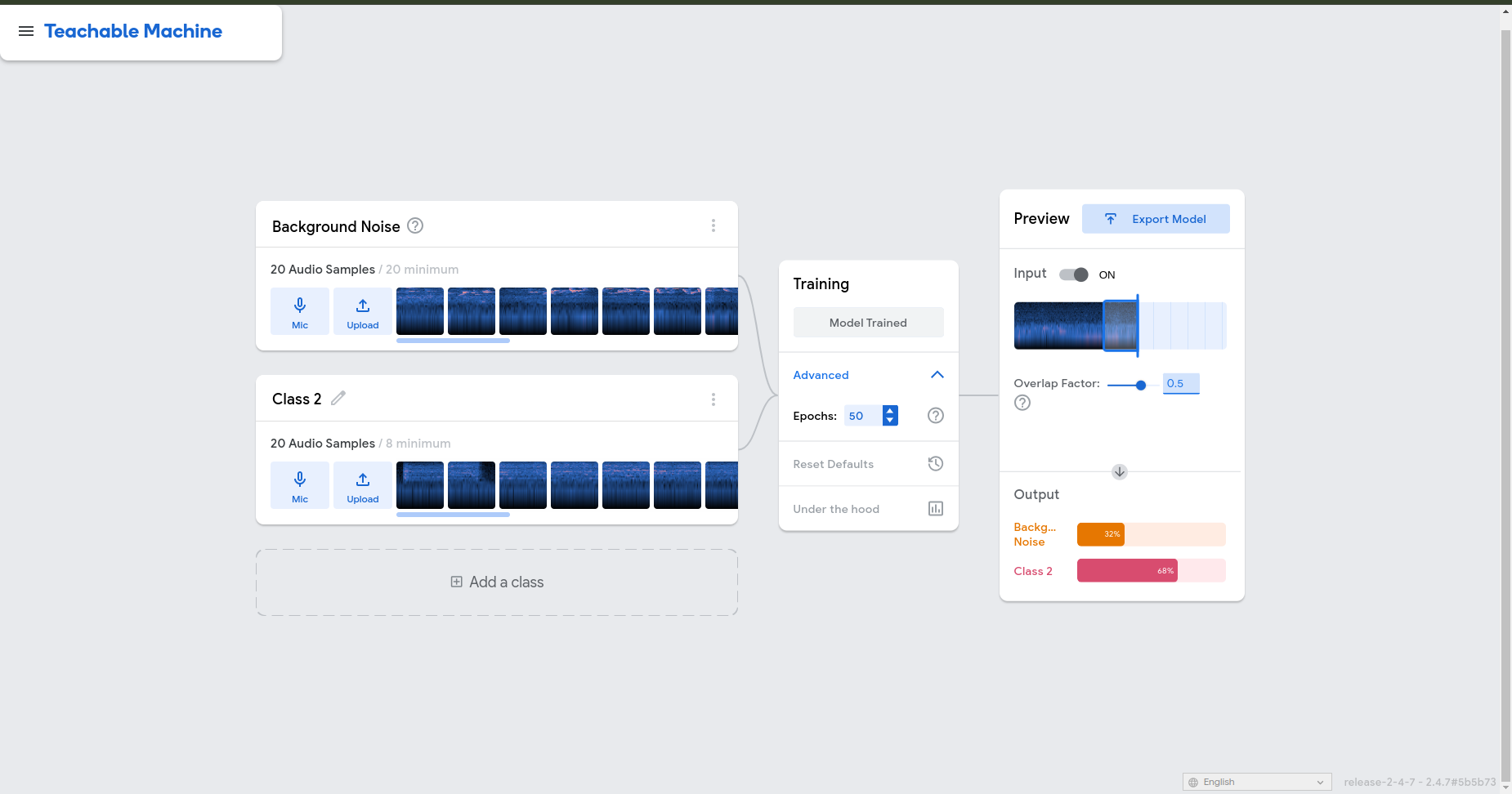Record Background Noise with Mic

[300, 311]
